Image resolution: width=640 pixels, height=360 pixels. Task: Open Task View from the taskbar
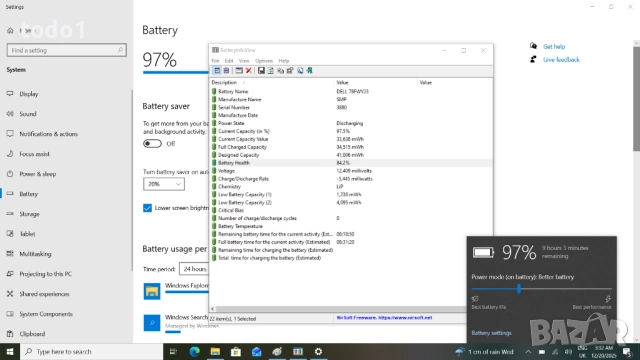173,351
